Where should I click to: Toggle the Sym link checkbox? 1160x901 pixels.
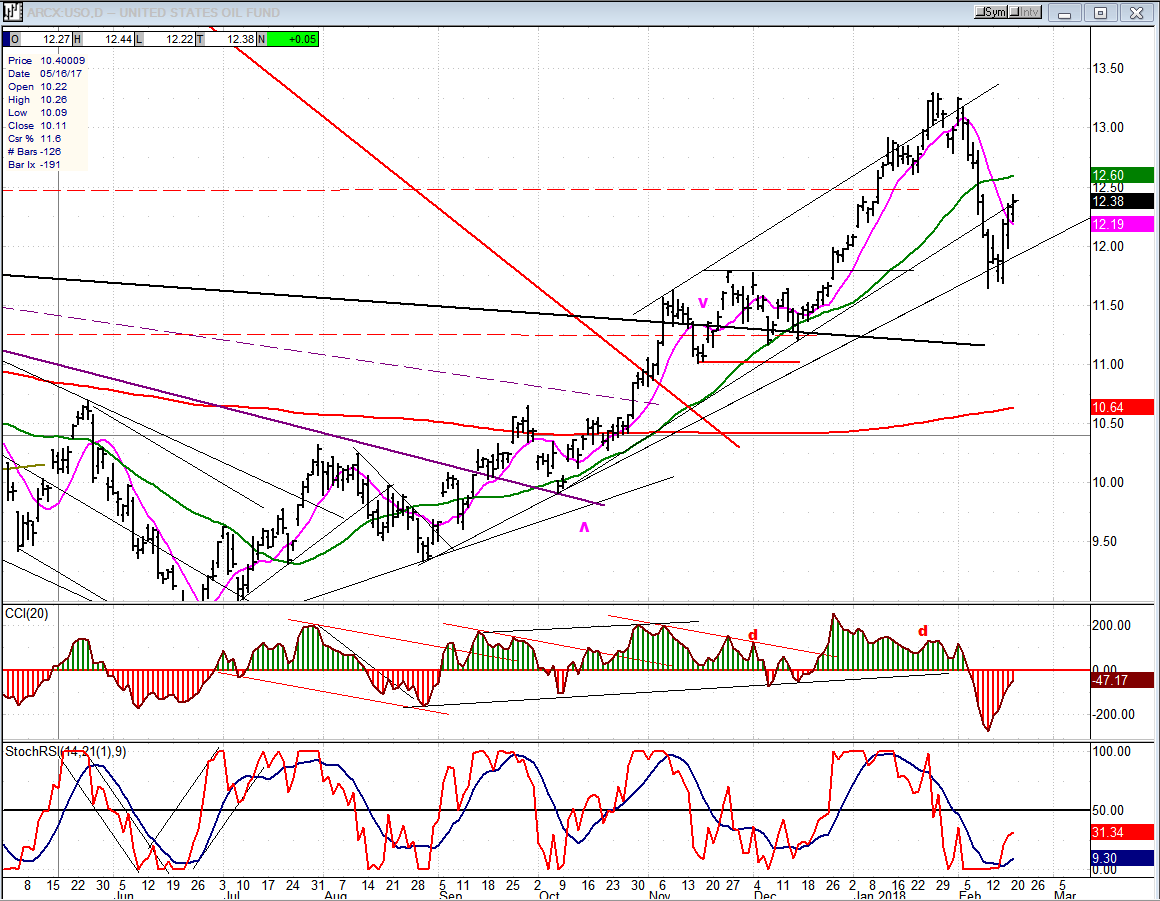pyautogui.click(x=984, y=12)
